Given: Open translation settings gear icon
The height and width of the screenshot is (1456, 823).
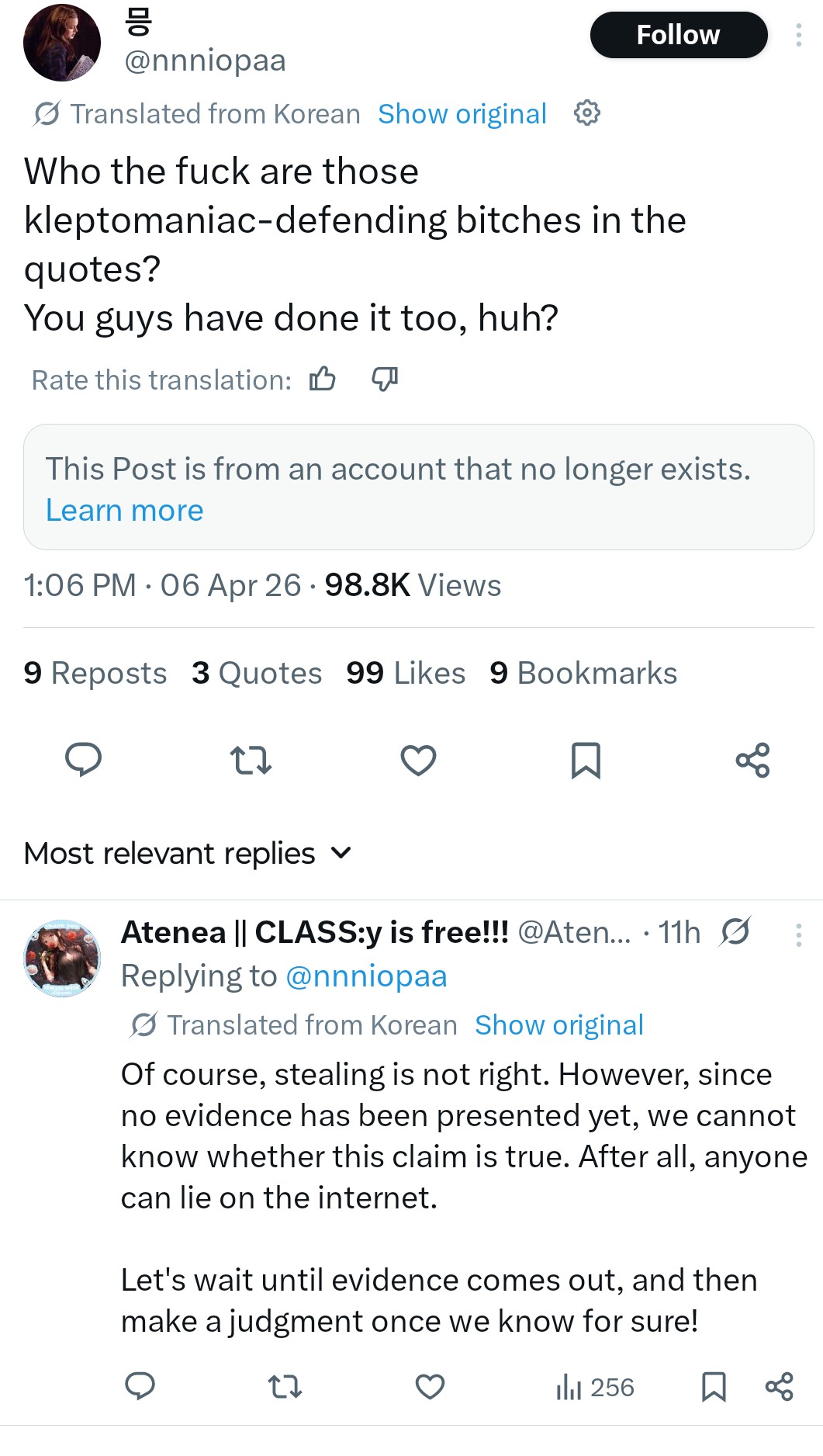Looking at the screenshot, I should 586,113.
